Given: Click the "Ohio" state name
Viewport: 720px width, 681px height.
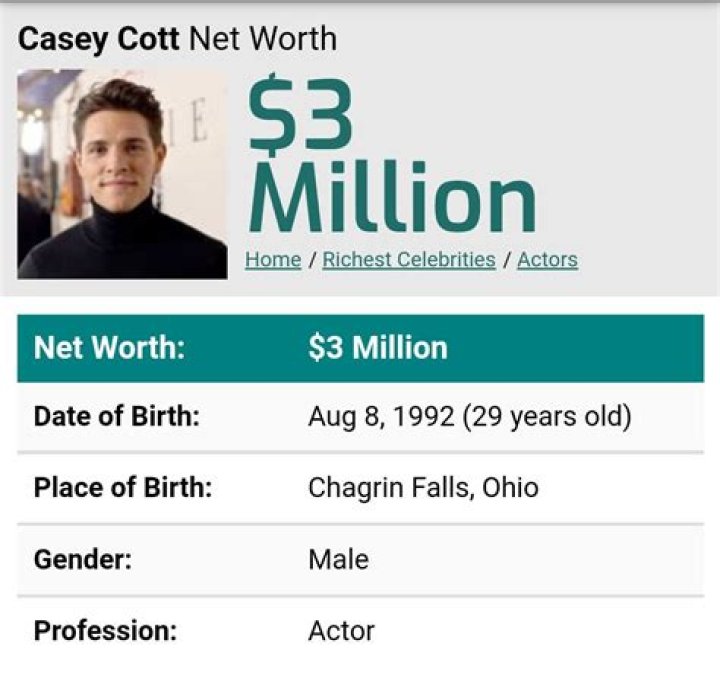Looking at the screenshot, I should pos(510,488).
